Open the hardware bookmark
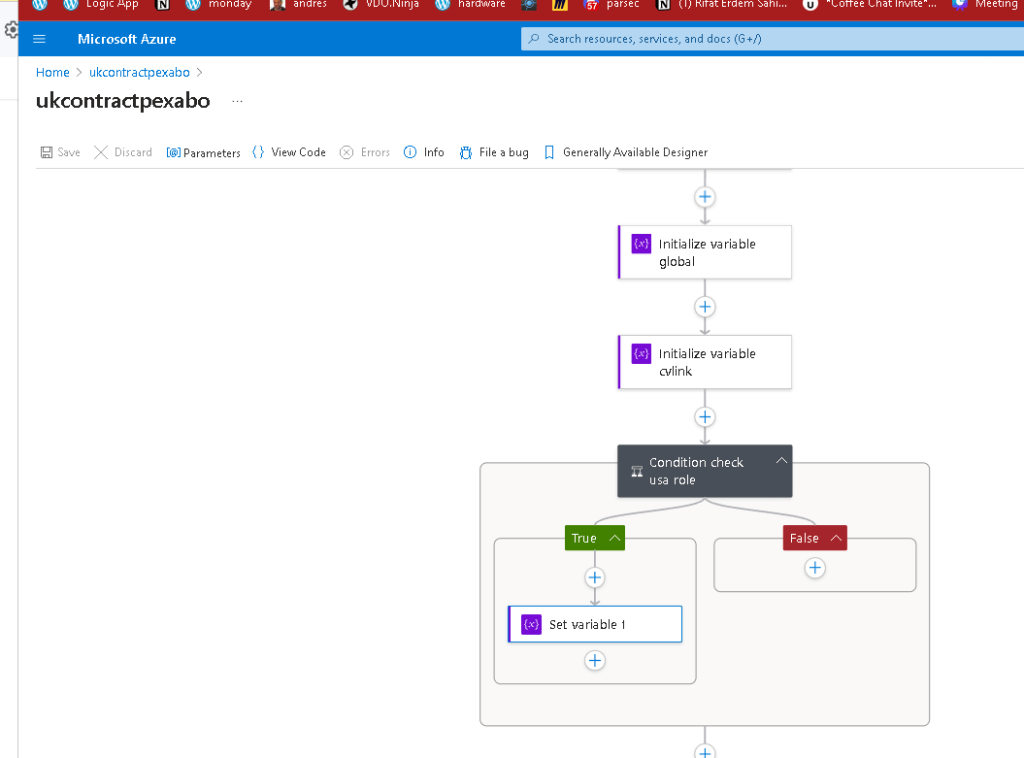 [x=470, y=5]
